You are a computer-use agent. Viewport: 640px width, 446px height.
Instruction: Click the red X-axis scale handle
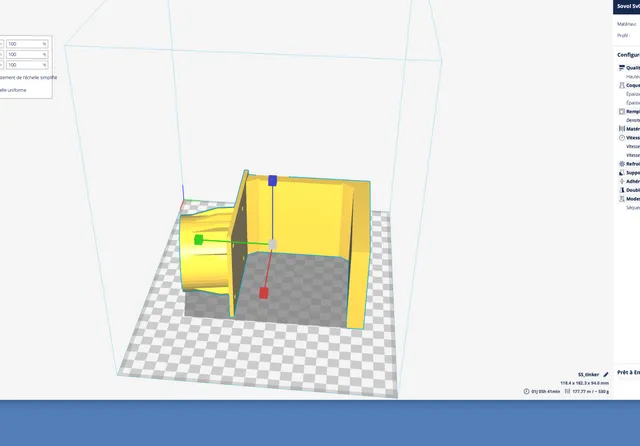tap(264, 293)
